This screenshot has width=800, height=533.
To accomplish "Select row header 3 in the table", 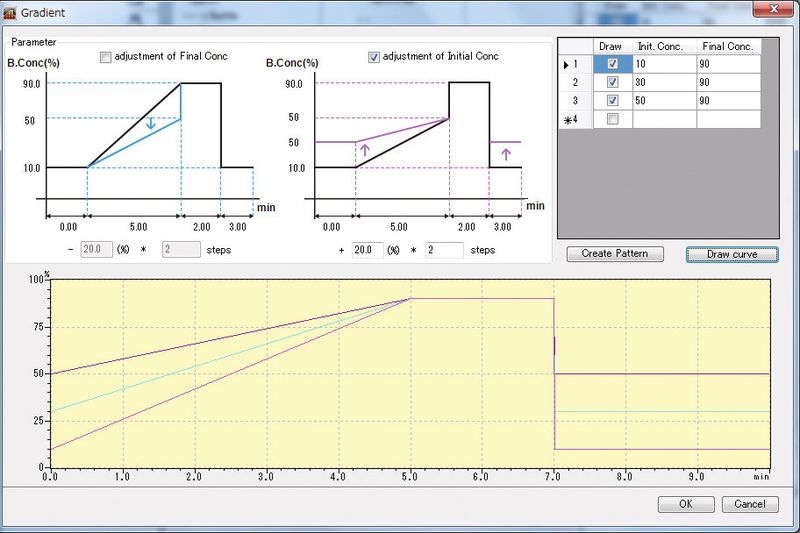I will (x=576, y=100).
